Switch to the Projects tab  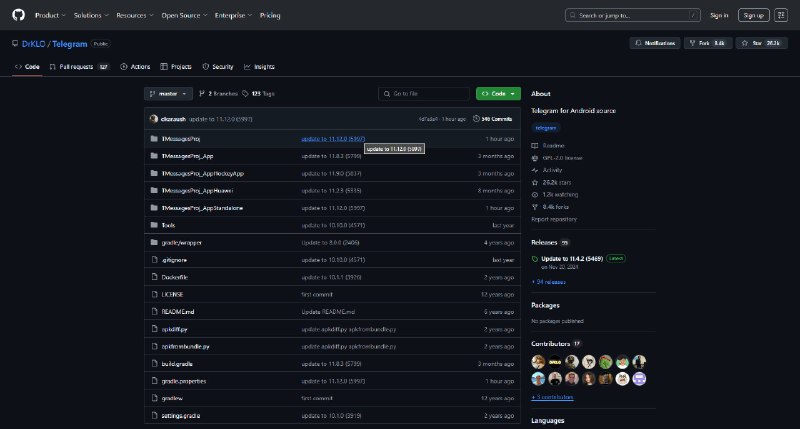(x=176, y=67)
